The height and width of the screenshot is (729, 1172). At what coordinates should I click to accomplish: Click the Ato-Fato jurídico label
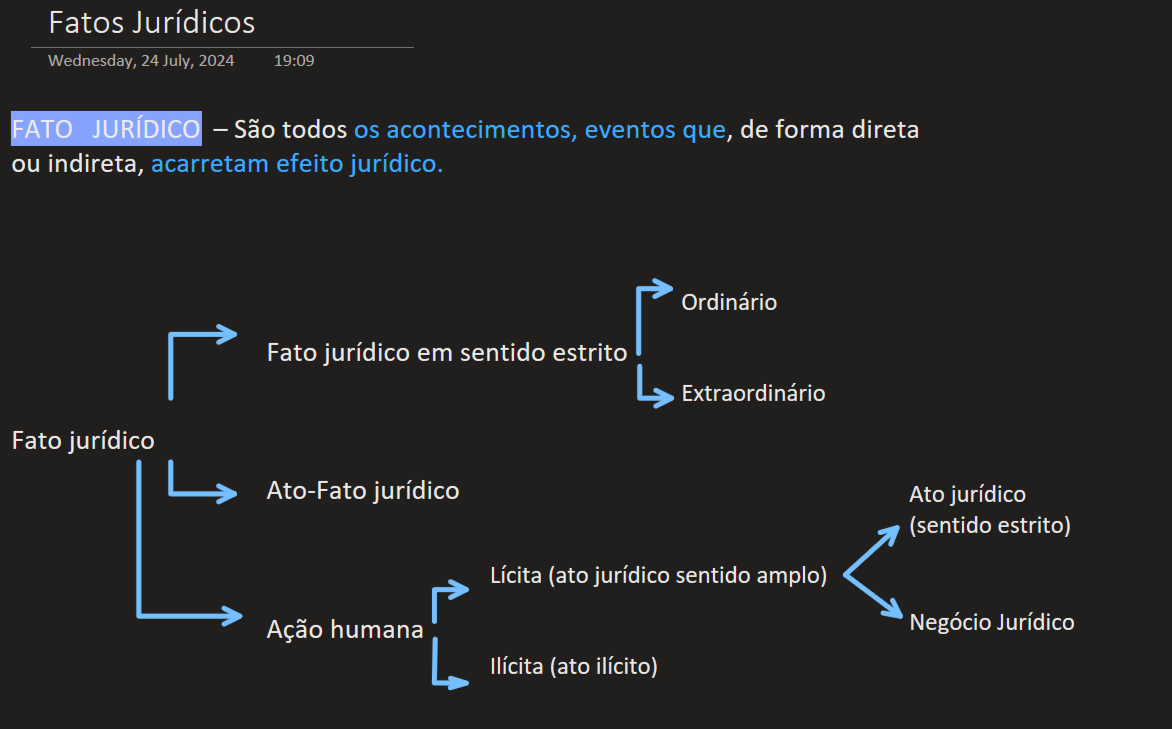(363, 490)
